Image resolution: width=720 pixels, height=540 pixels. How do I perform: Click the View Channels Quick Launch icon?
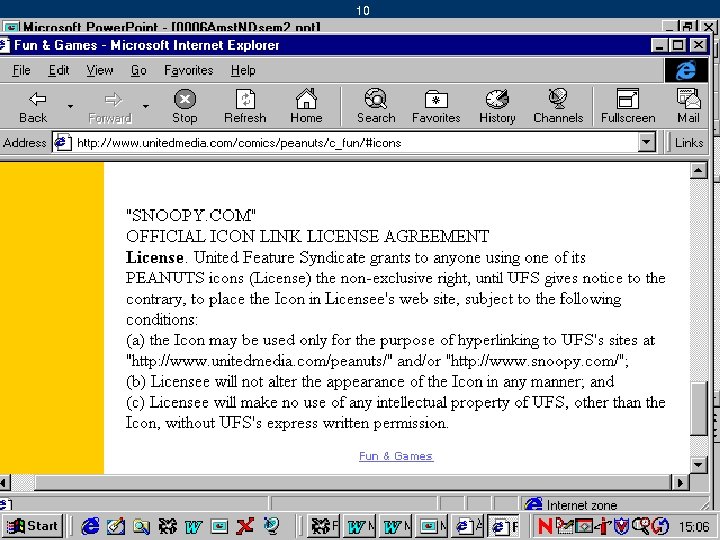click(x=271, y=526)
